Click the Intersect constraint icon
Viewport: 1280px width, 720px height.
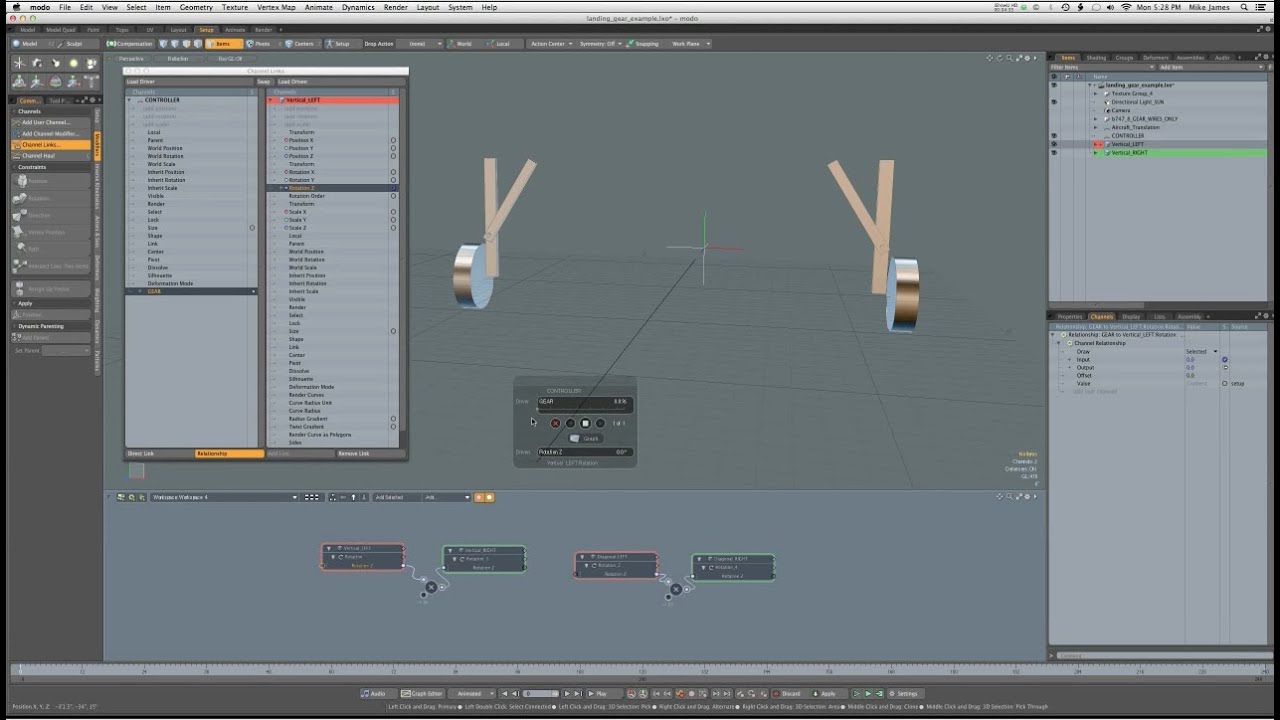tap(19, 266)
